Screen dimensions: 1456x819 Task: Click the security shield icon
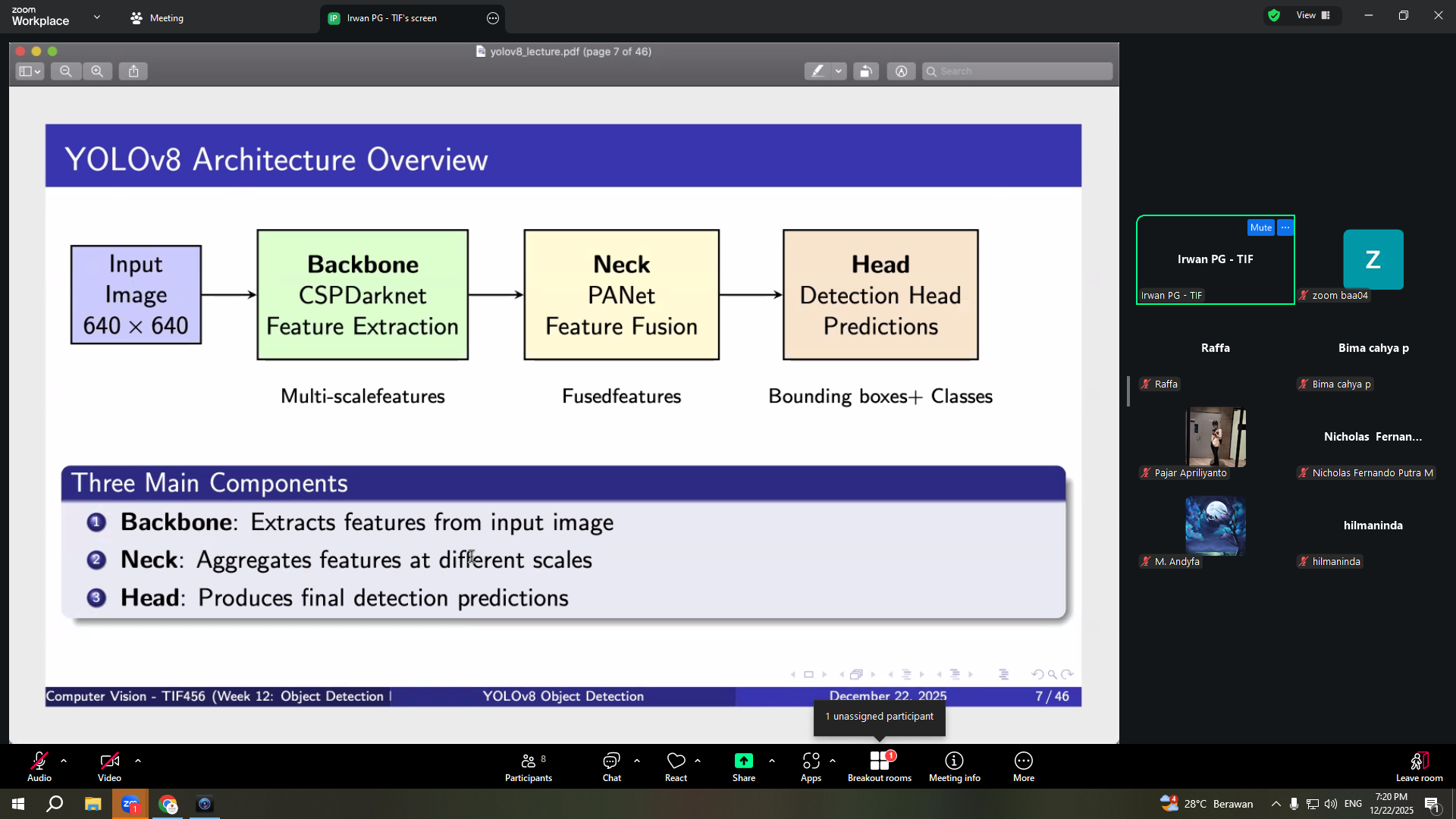tap(1274, 15)
